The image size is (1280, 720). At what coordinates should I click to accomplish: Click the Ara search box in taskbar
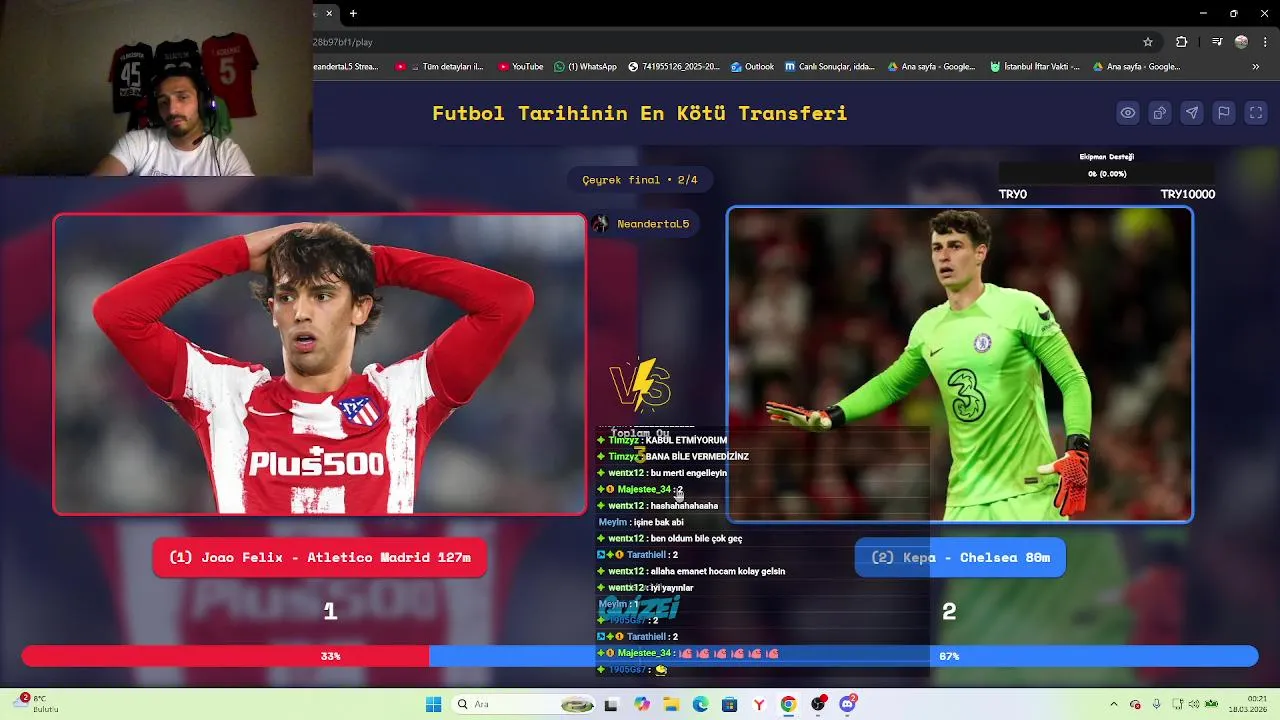coord(525,704)
